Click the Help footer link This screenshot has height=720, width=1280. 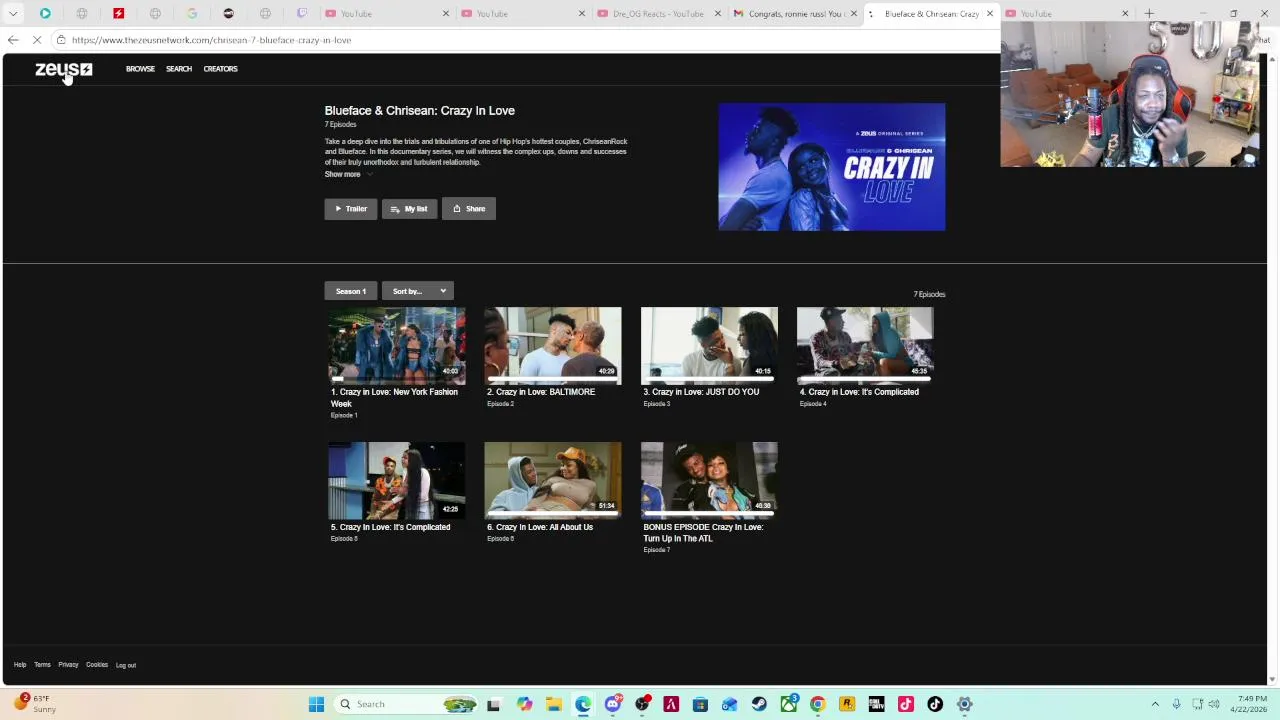coord(20,665)
